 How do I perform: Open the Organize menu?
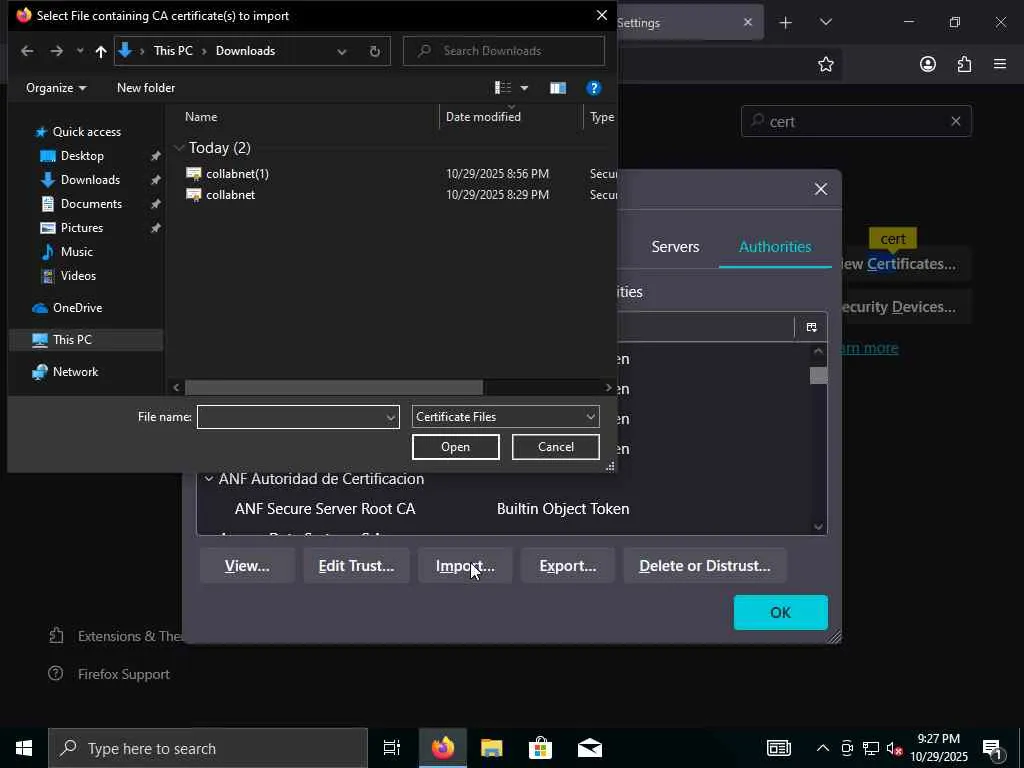pyautogui.click(x=56, y=88)
